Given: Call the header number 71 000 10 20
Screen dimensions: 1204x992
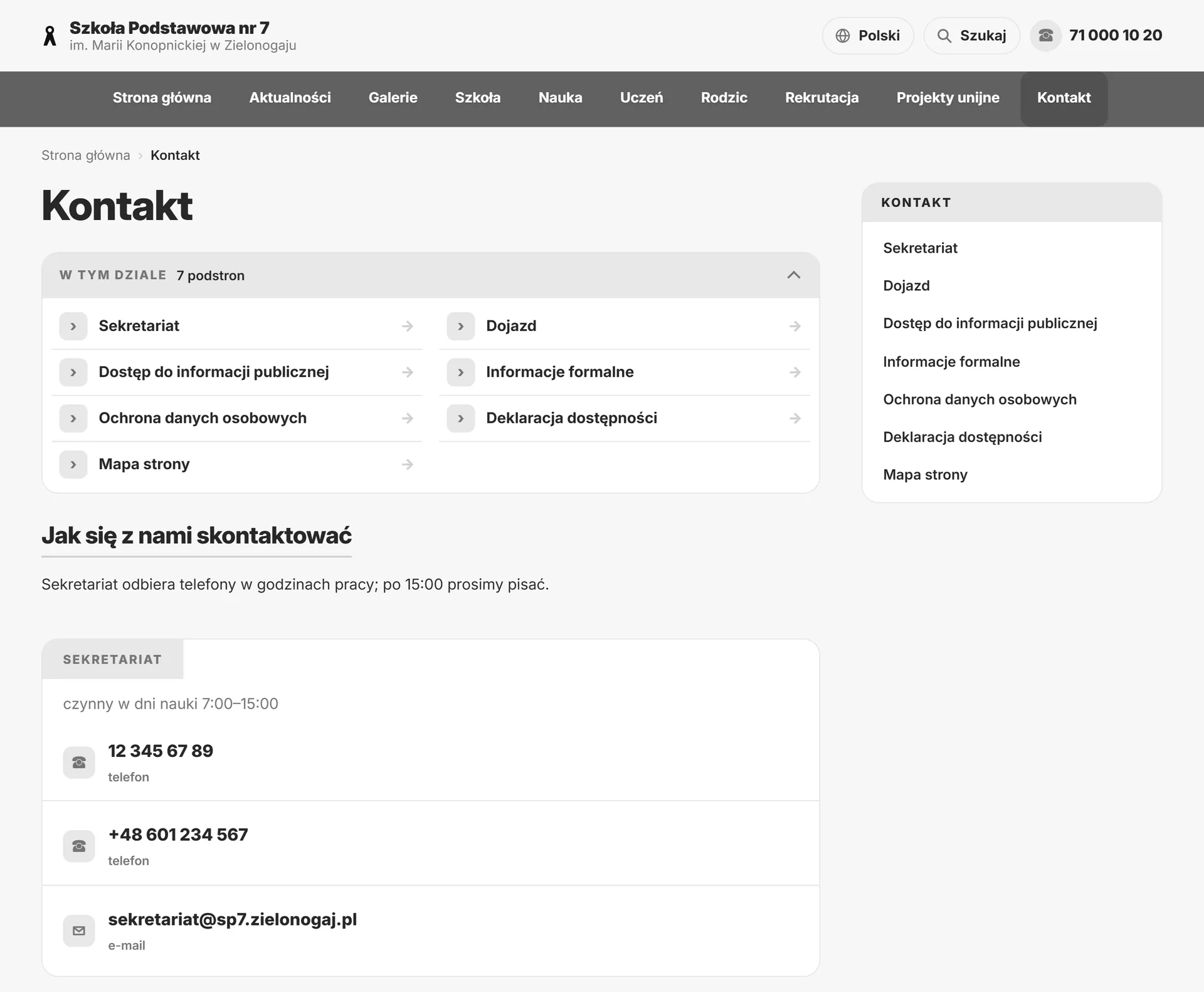Looking at the screenshot, I should pos(1116,35).
